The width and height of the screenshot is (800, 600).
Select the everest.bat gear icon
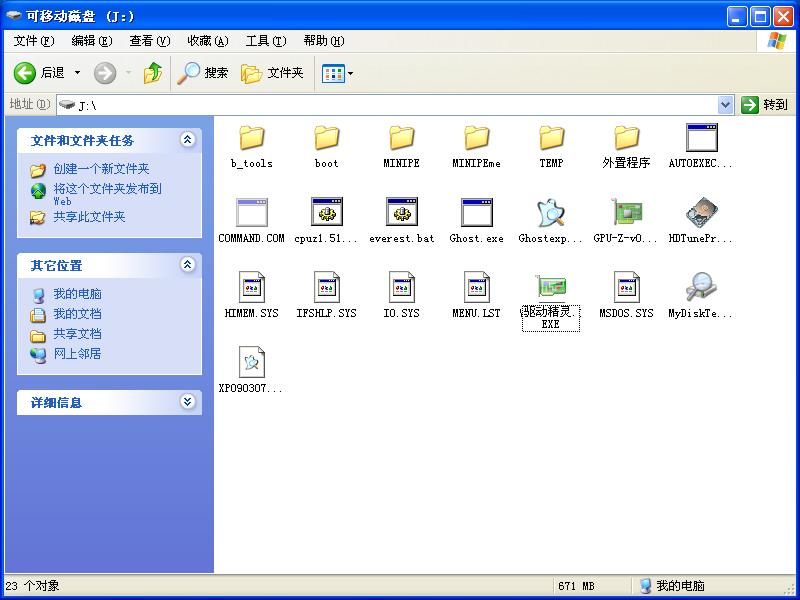tap(400, 213)
